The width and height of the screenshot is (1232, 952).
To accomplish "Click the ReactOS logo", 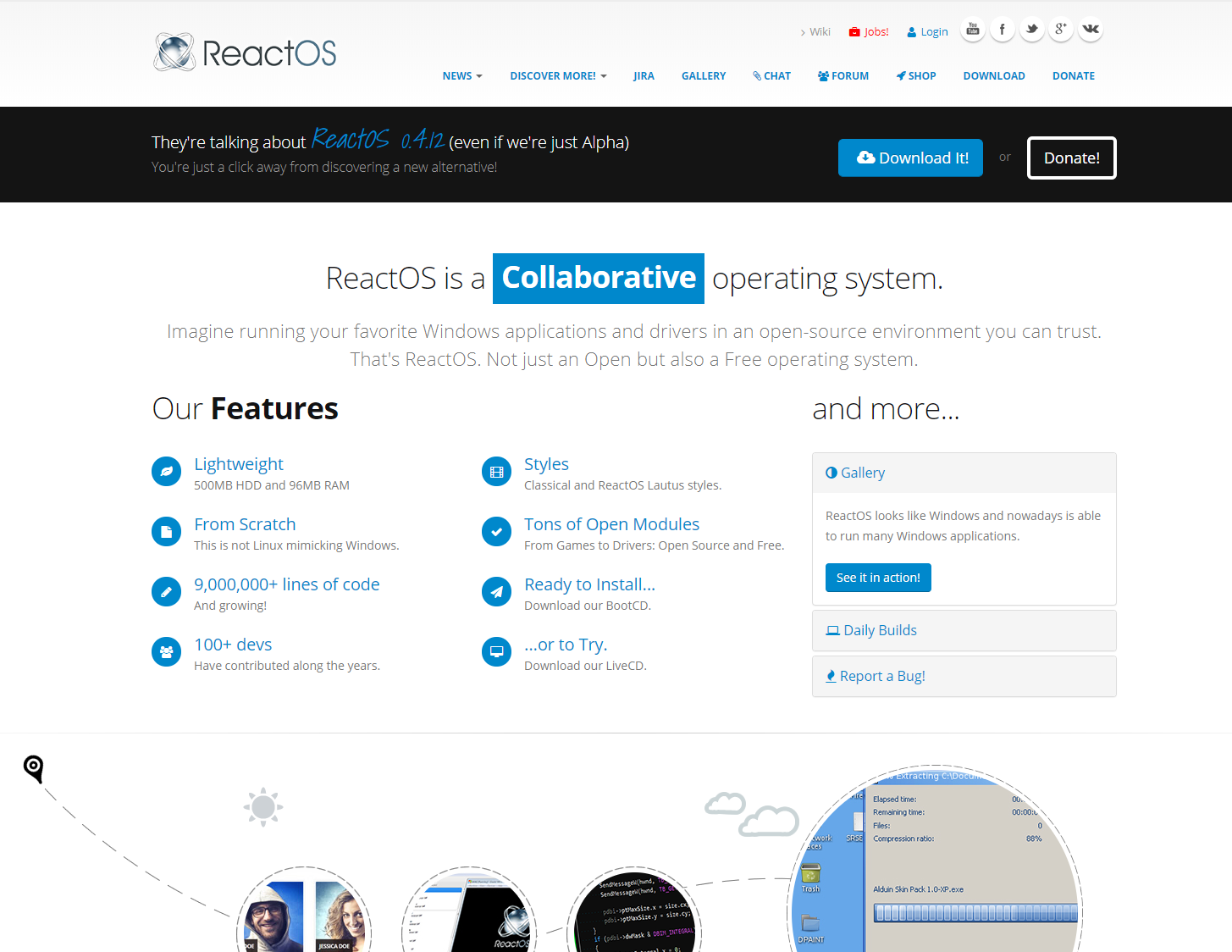I will [x=245, y=53].
